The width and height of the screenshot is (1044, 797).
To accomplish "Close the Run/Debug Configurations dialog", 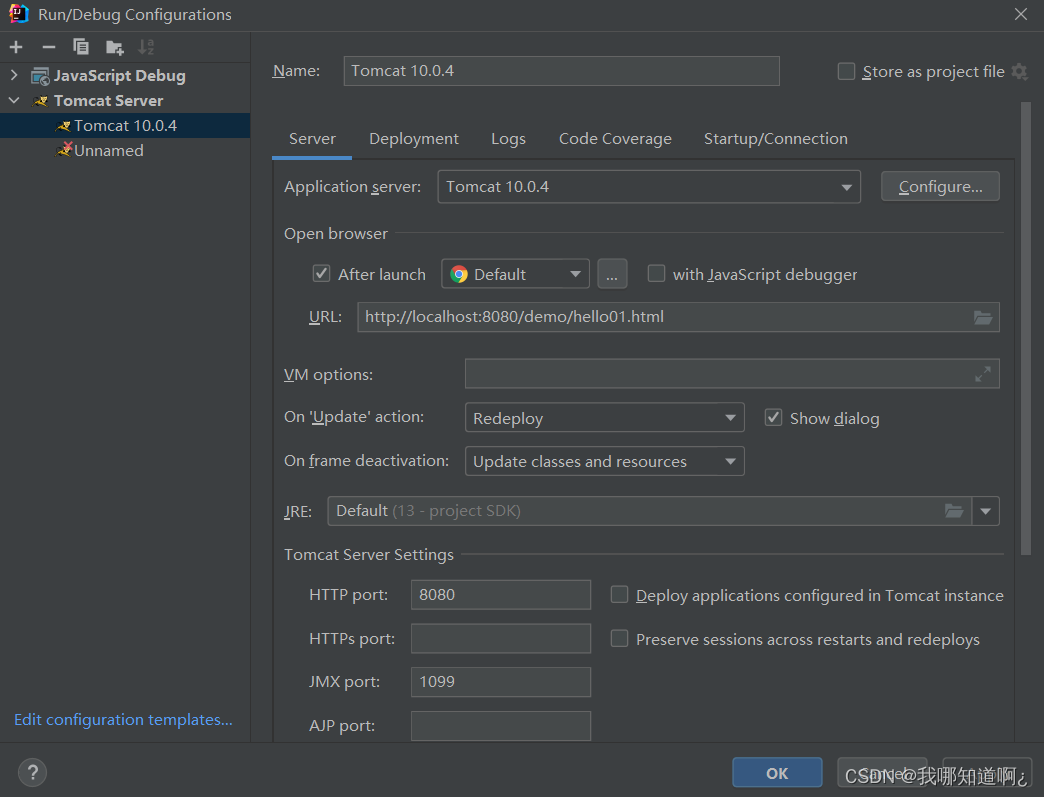I will coord(1021,14).
